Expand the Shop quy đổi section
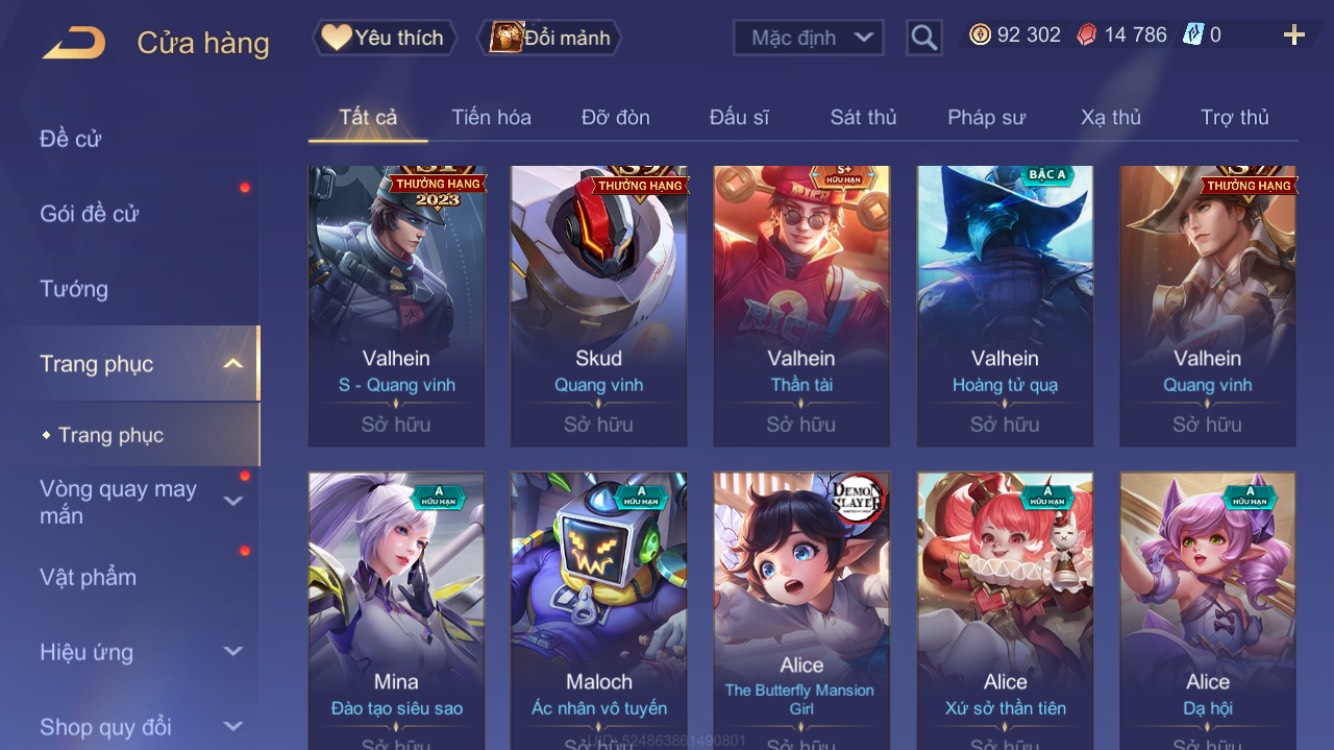Image resolution: width=1334 pixels, height=750 pixels. click(233, 726)
